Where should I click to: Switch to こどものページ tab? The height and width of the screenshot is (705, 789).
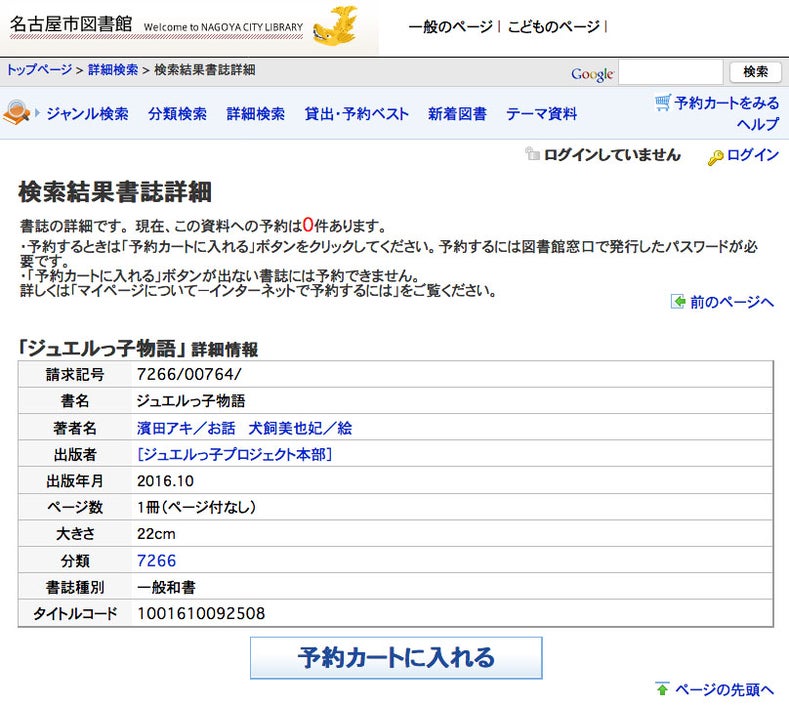(x=554, y=26)
